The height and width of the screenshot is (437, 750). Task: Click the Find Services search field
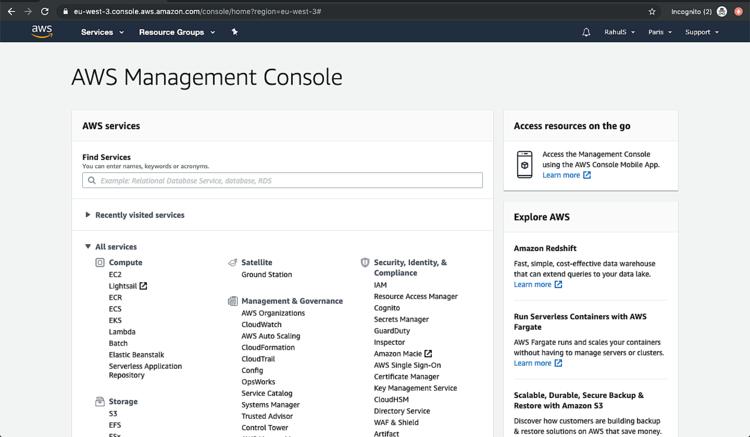click(x=282, y=180)
